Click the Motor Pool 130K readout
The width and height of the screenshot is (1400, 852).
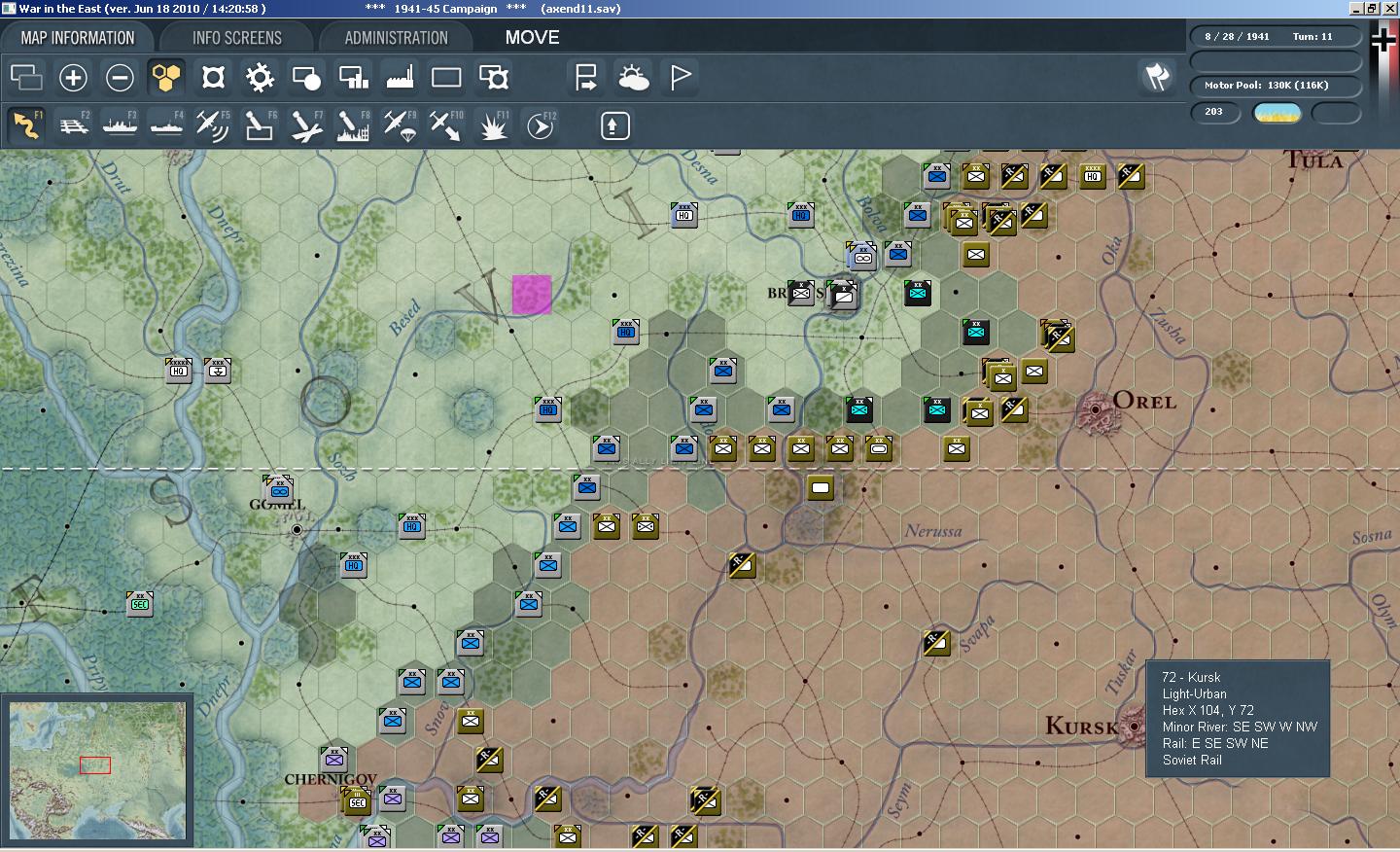(x=1276, y=86)
